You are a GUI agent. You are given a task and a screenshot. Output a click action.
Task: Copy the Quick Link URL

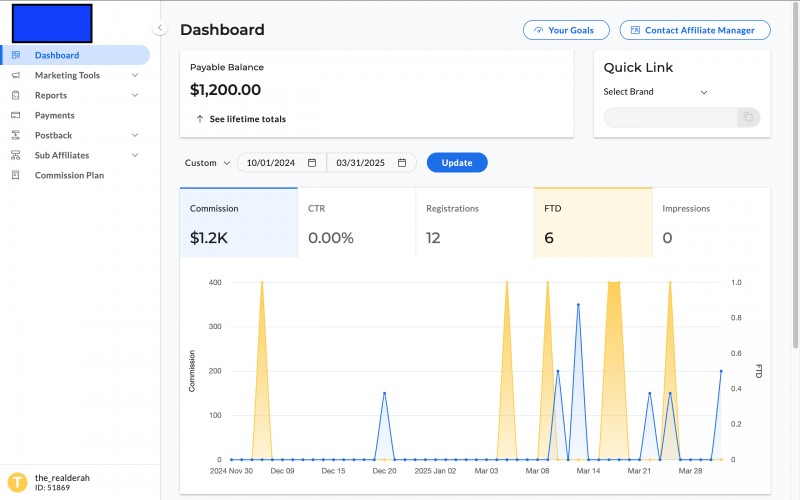click(x=747, y=118)
